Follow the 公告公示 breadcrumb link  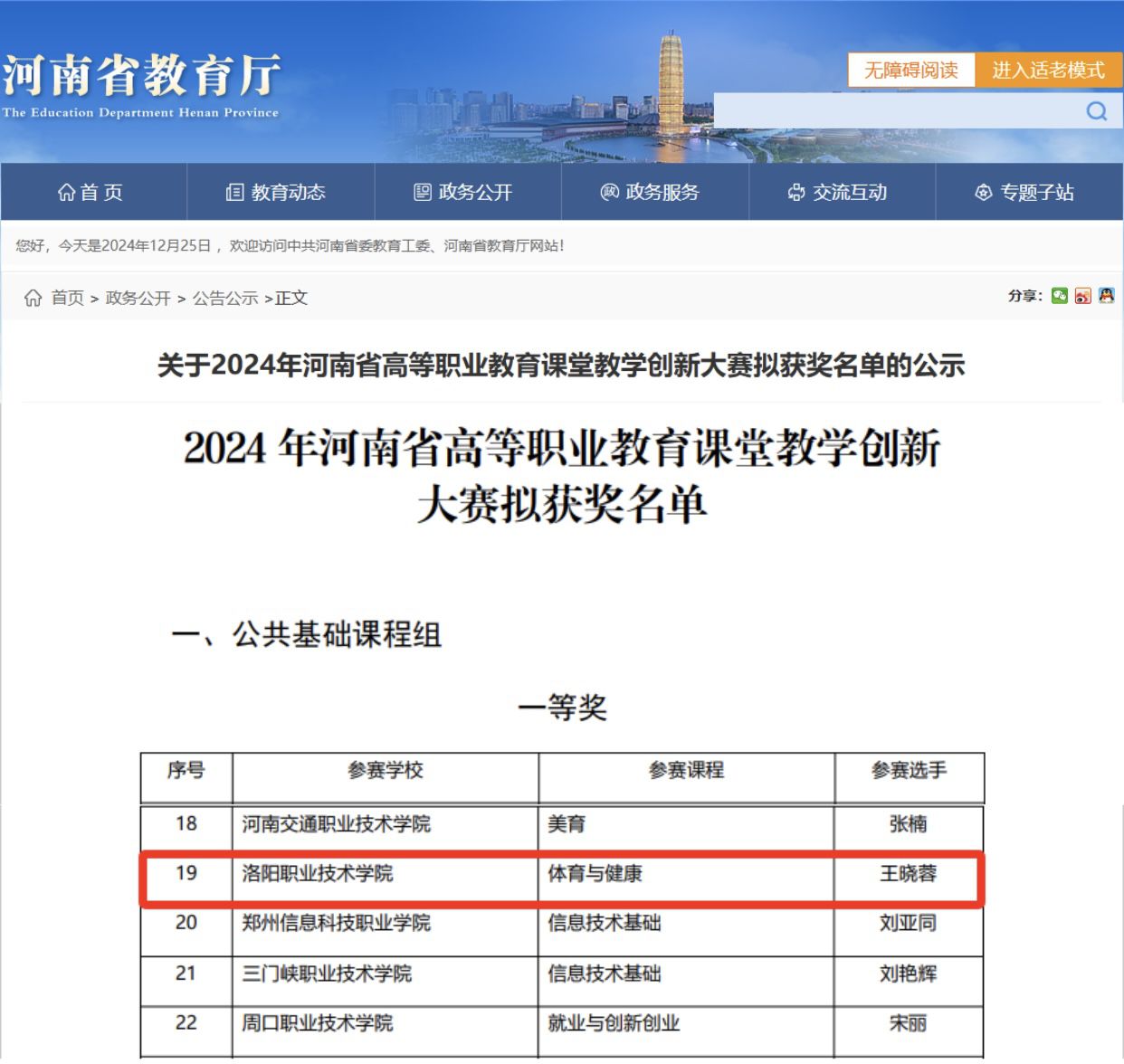coord(225,299)
